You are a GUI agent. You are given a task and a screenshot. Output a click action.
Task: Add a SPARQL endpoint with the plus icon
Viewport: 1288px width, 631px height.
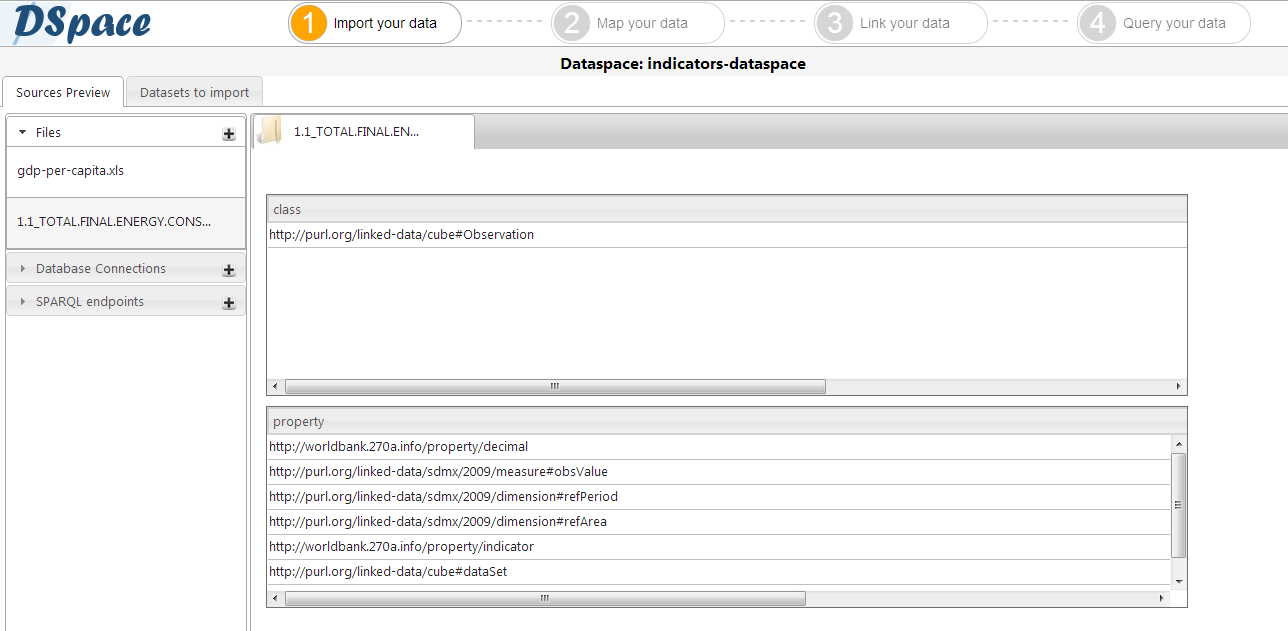[x=229, y=302]
